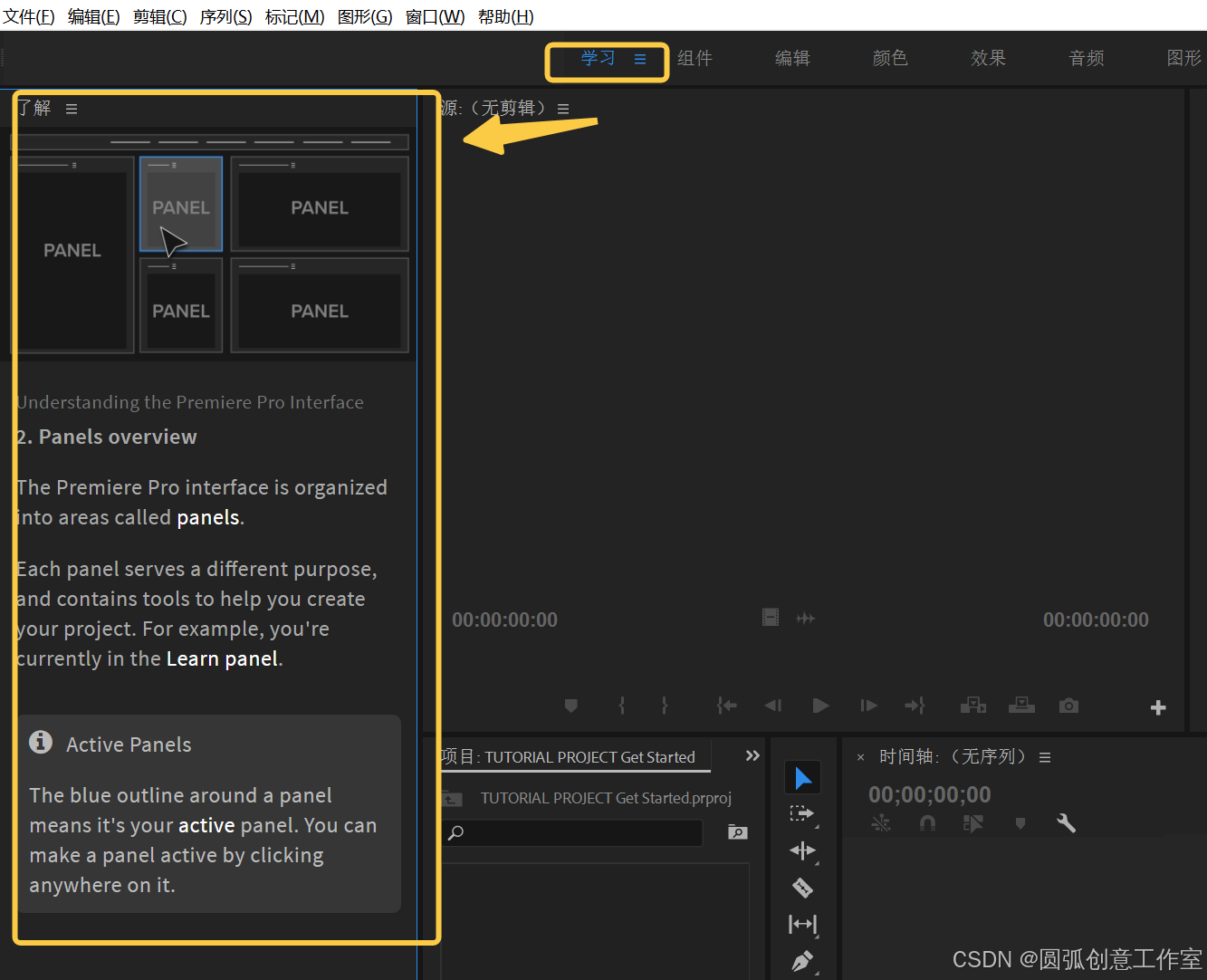Select the Slip tool
The width and height of the screenshot is (1207, 980).
coord(802,924)
